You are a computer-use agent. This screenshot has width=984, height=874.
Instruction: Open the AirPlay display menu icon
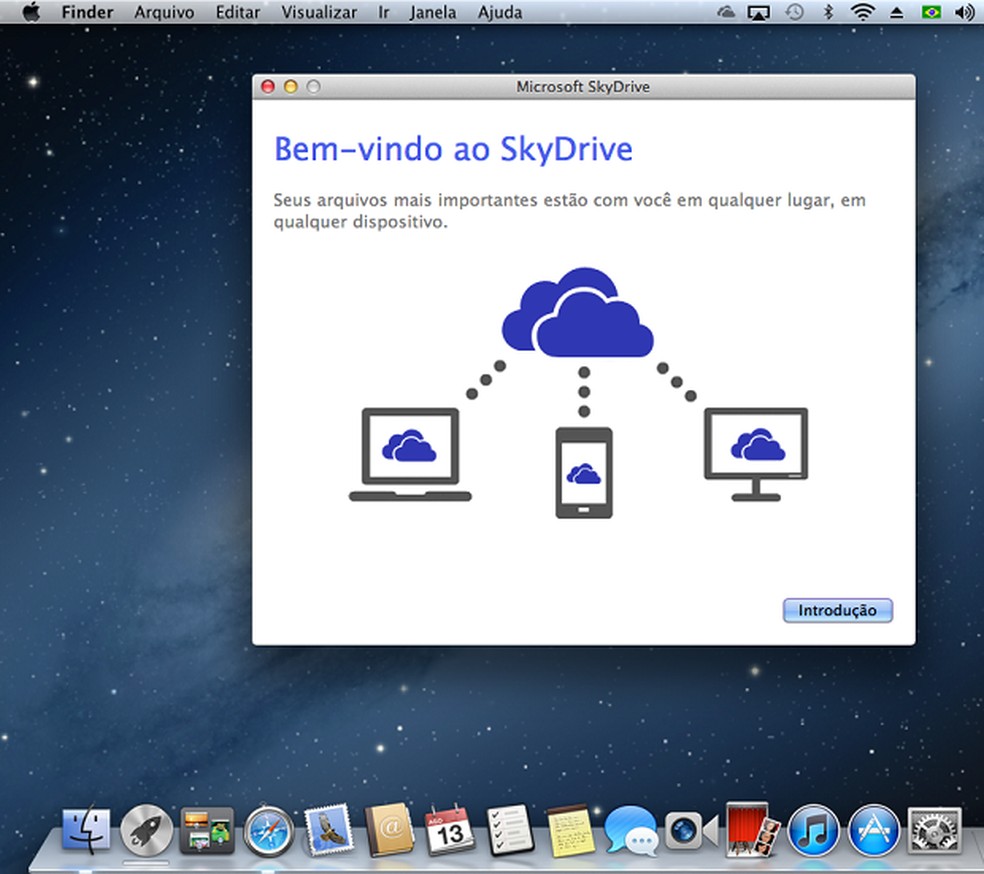click(758, 12)
